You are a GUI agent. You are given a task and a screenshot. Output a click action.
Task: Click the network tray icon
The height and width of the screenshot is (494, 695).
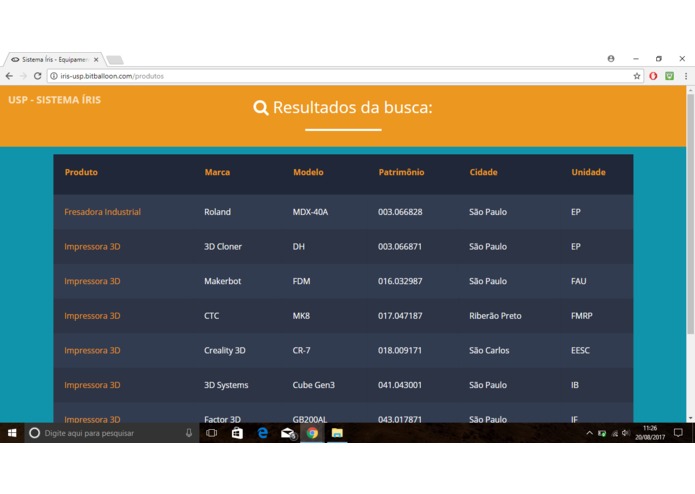(614, 433)
